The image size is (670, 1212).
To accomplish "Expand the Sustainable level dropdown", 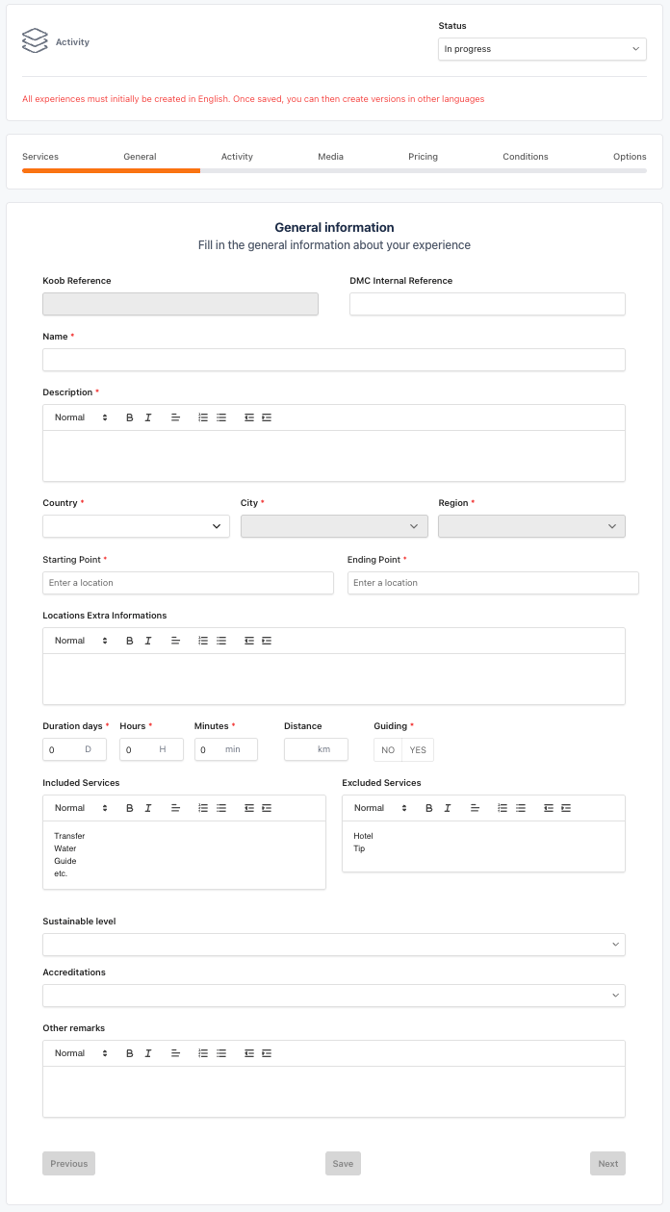I will 333,945.
